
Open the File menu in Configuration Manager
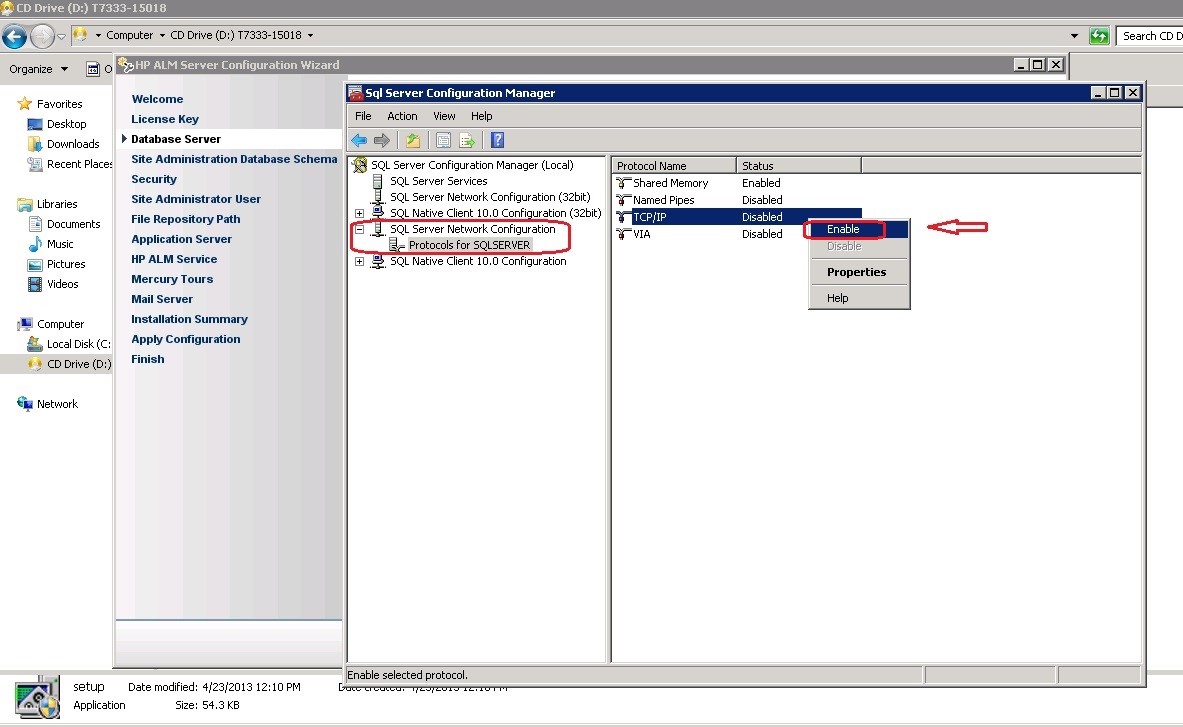click(363, 116)
